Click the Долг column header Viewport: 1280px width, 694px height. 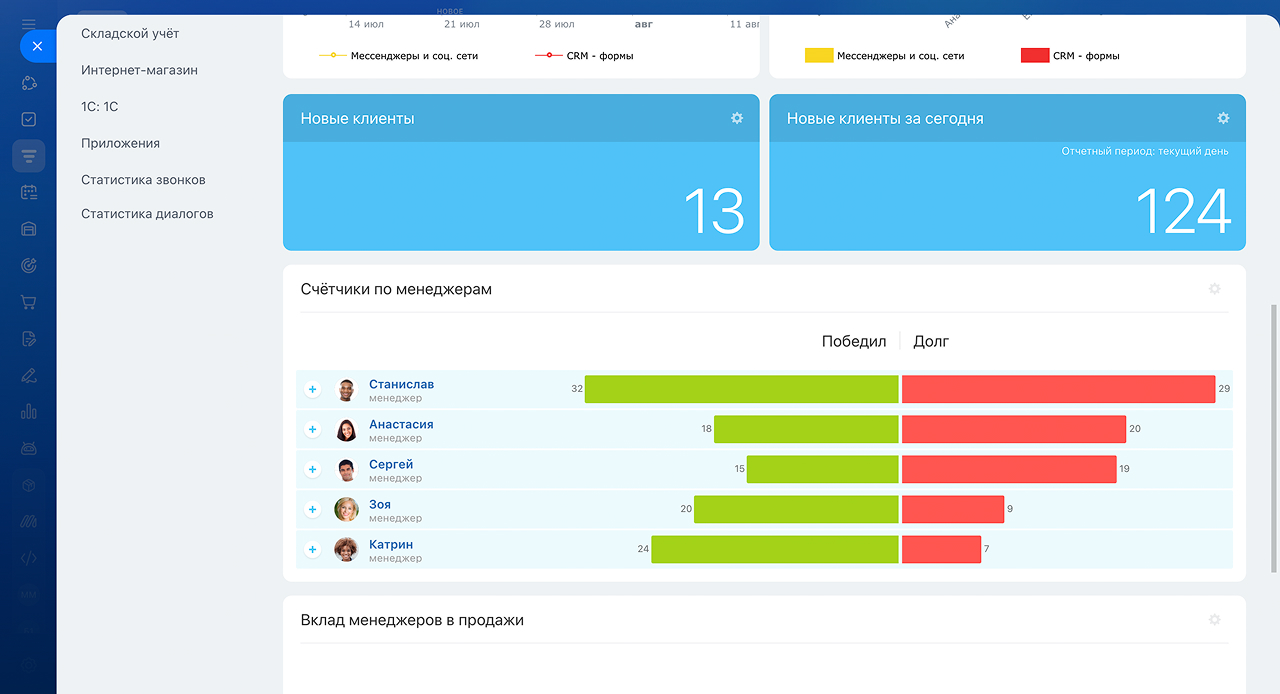click(x=931, y=341)
